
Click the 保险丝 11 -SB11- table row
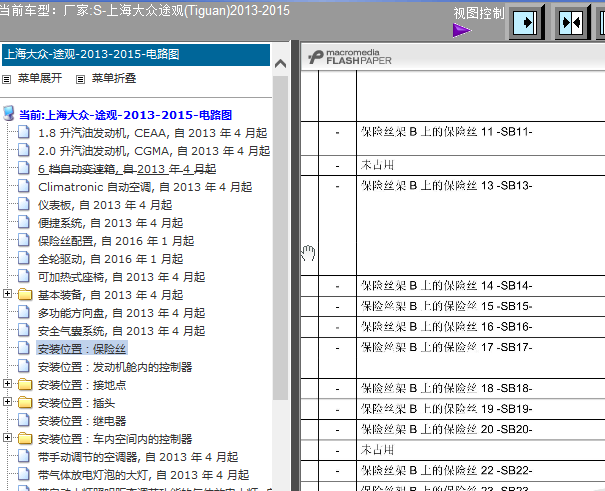coord(453,138)
